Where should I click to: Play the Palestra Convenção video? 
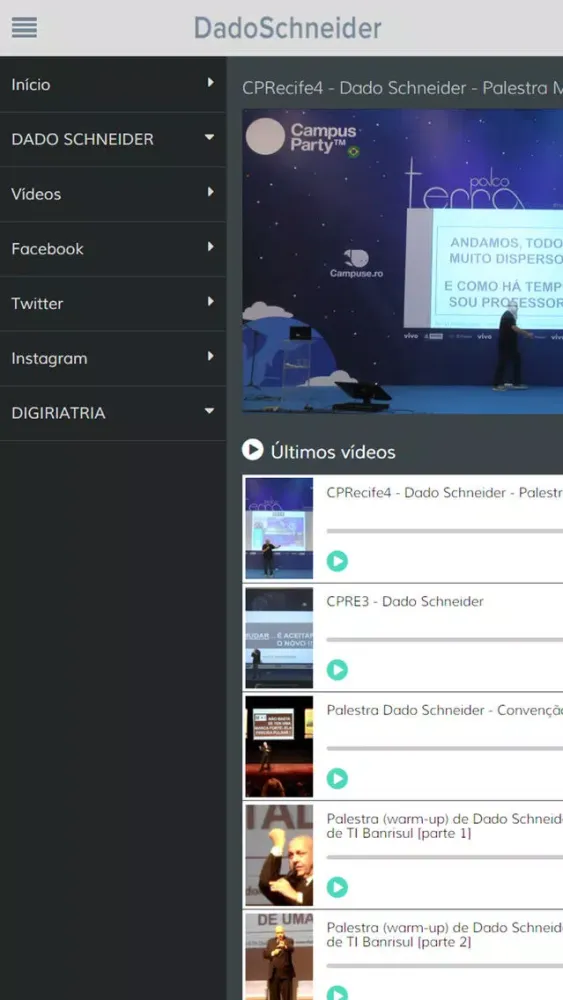pyautogui.click(x=337, y=779)
